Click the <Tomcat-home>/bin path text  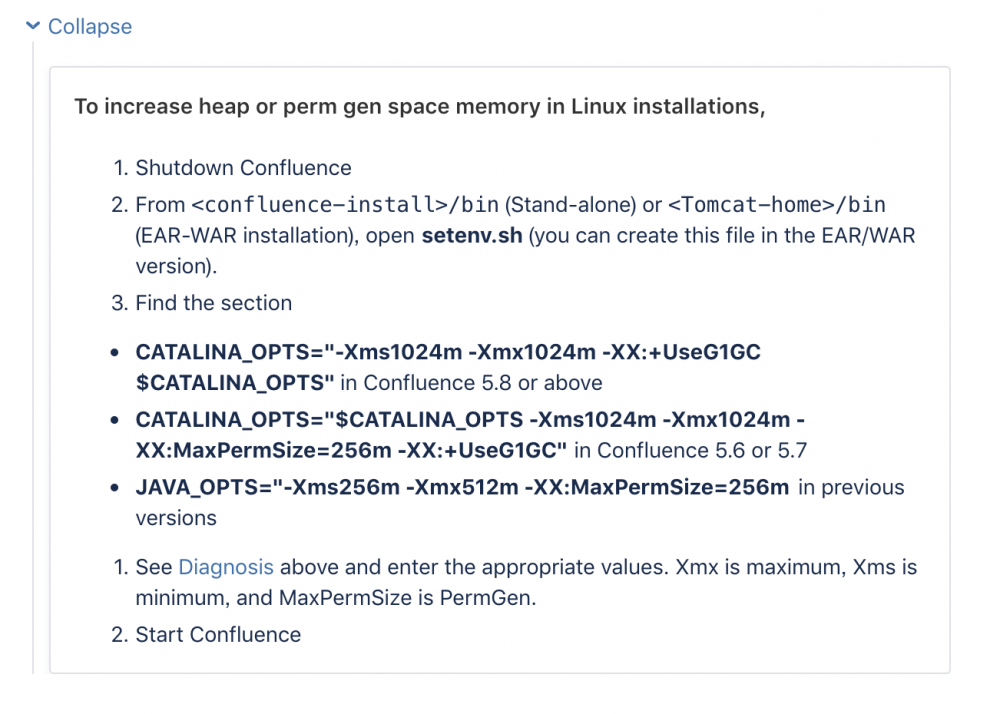pyautogui.click(x=776, y=205)
